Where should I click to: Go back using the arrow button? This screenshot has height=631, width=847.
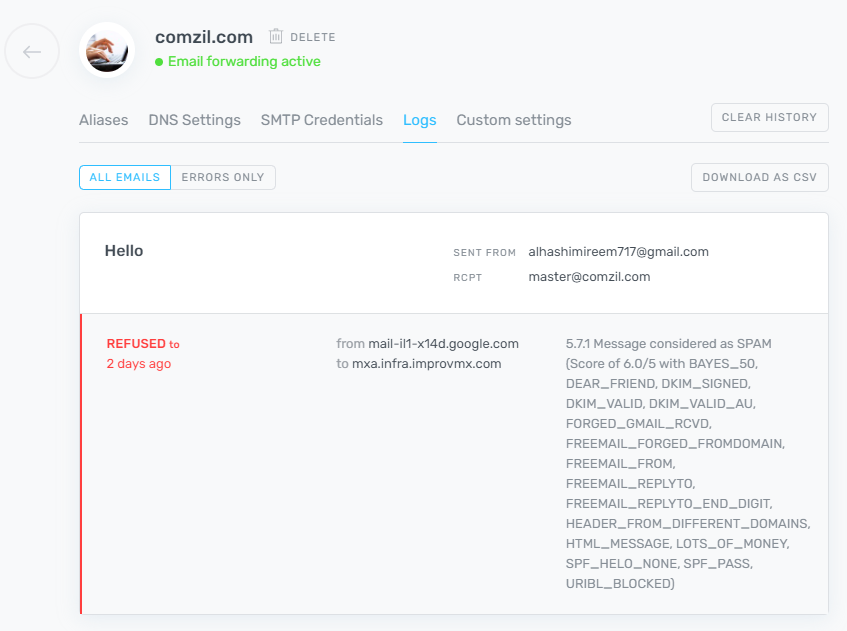[32, 51]
